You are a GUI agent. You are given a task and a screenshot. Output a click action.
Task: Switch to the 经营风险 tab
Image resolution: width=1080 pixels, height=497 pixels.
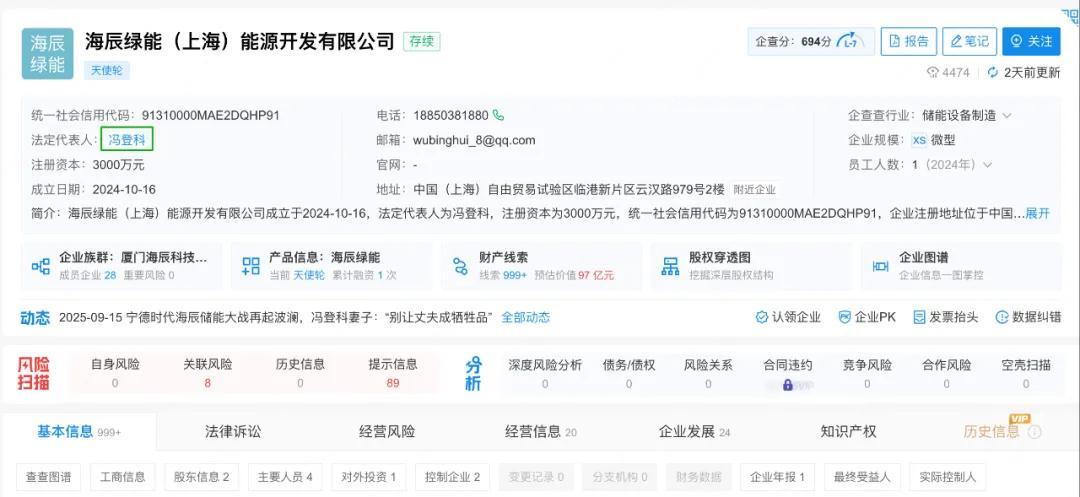coord(387,432)
